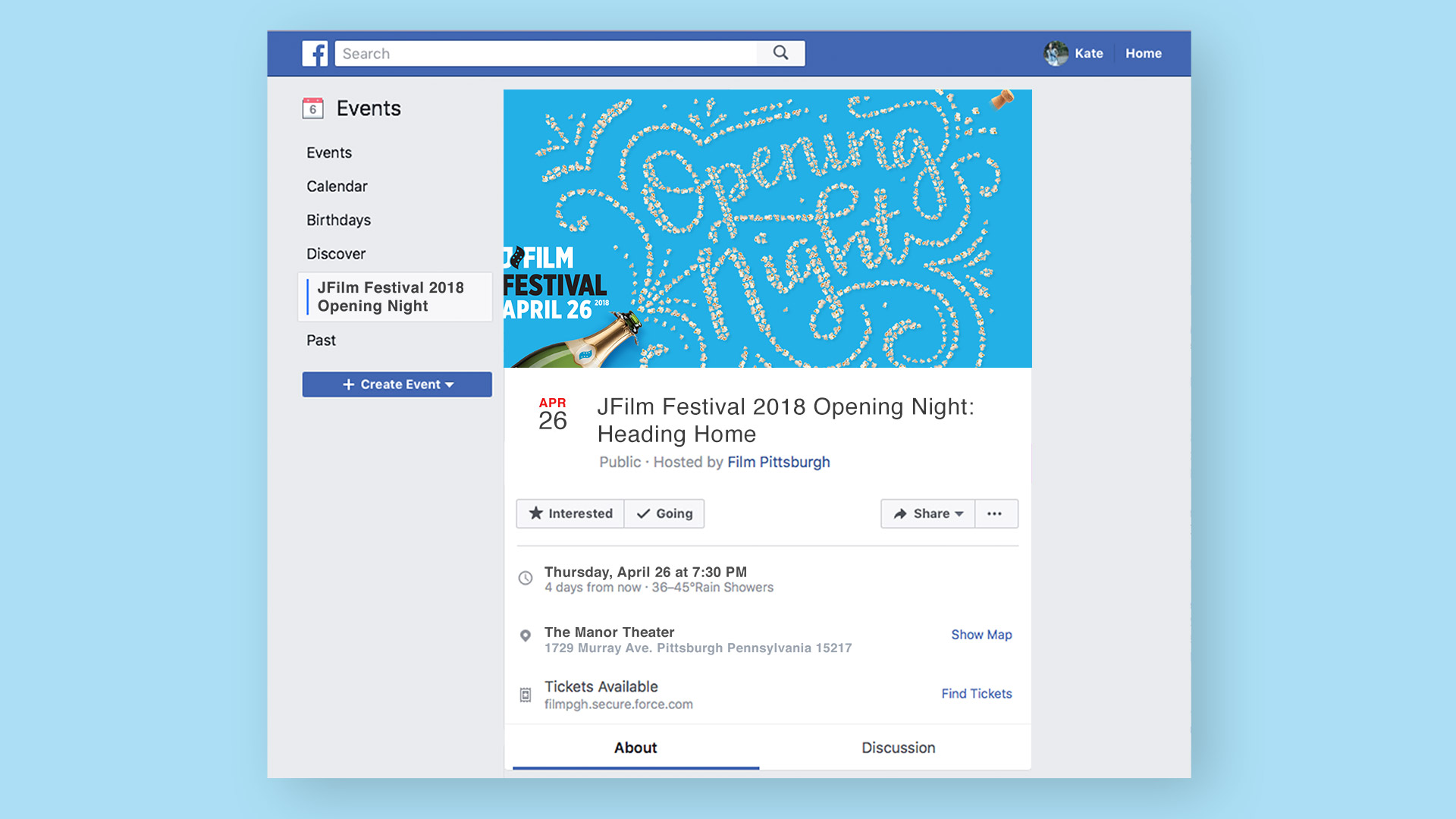The height and width of the screenshot is (819, 1456).
Task: Click the 'Tickets Available' label
Action: pos(601,687)
